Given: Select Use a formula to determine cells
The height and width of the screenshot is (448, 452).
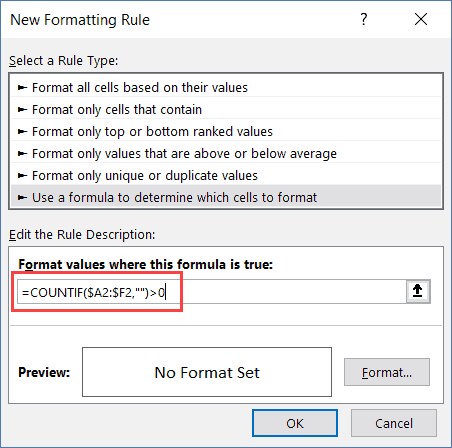Looking at the screenshot, I should click(226, 198).
